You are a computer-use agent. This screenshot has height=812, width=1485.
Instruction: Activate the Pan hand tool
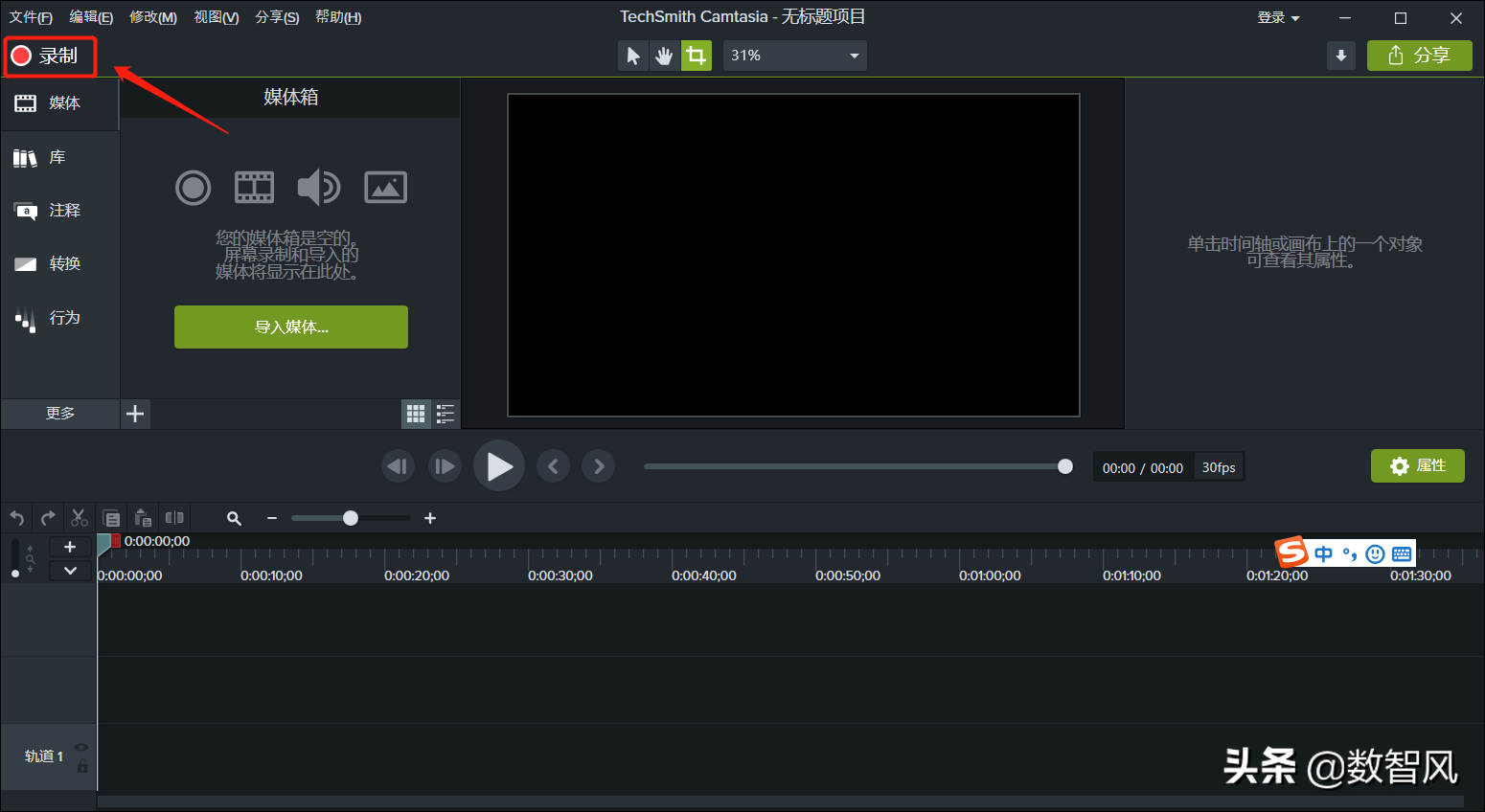click(x=664, y=56)
